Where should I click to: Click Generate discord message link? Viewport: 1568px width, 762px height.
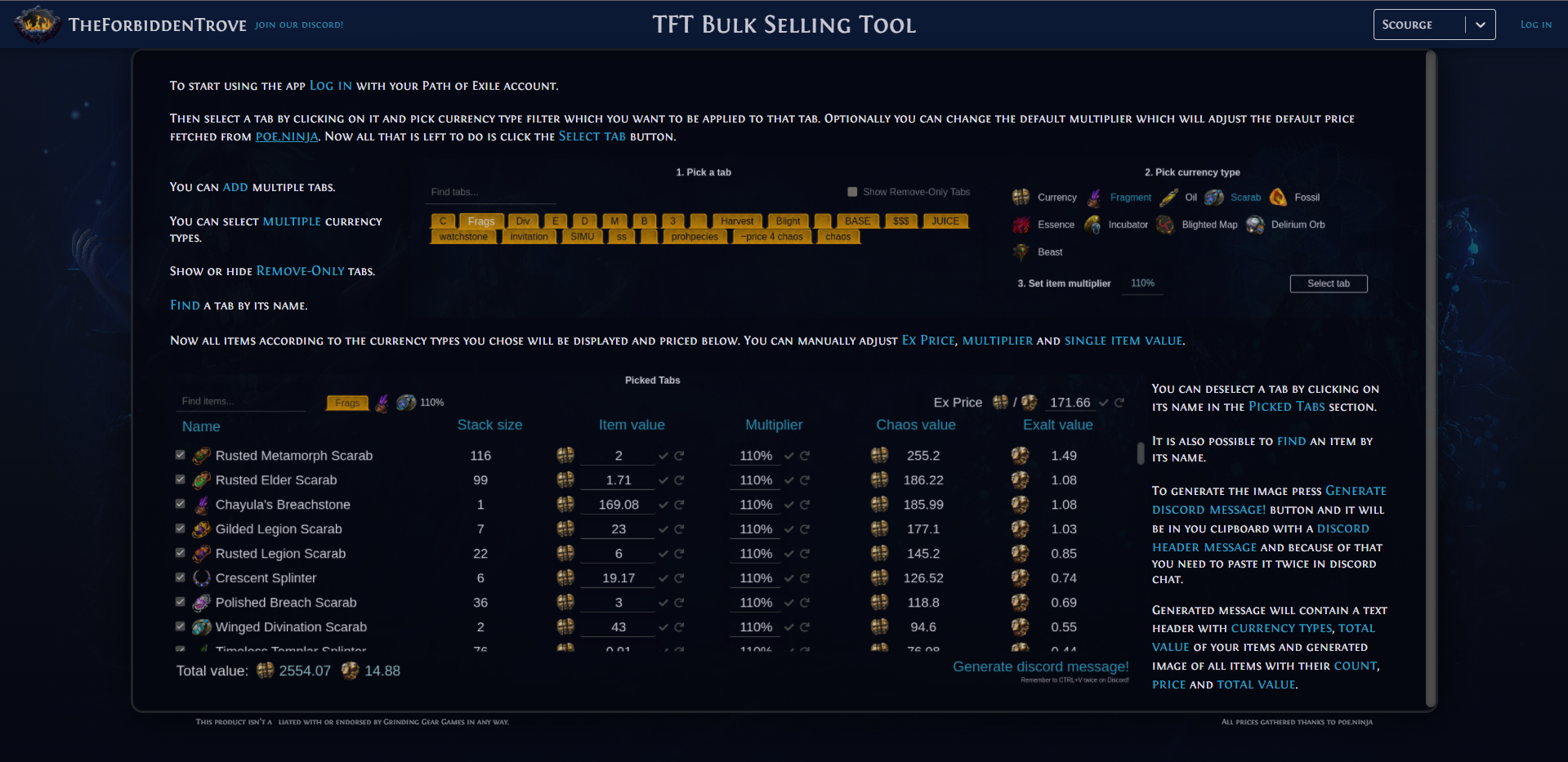pyautogui.click(x=1040, y=666)
